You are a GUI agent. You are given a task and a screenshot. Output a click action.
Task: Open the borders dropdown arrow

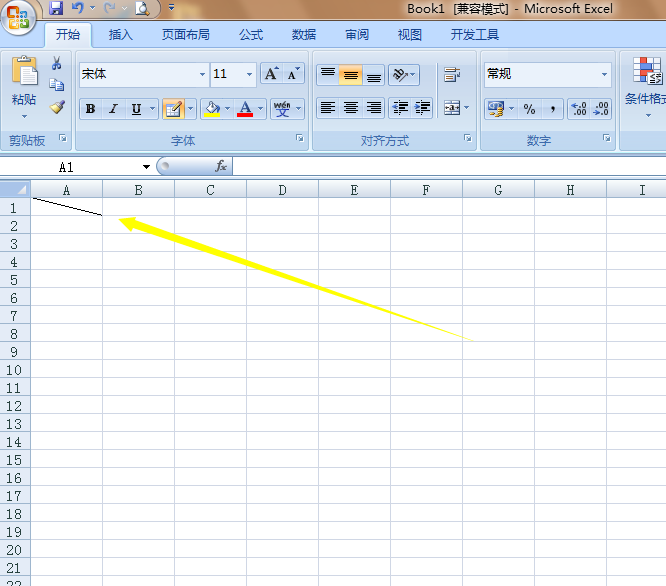pyautogui.click(x=190, y=109)
